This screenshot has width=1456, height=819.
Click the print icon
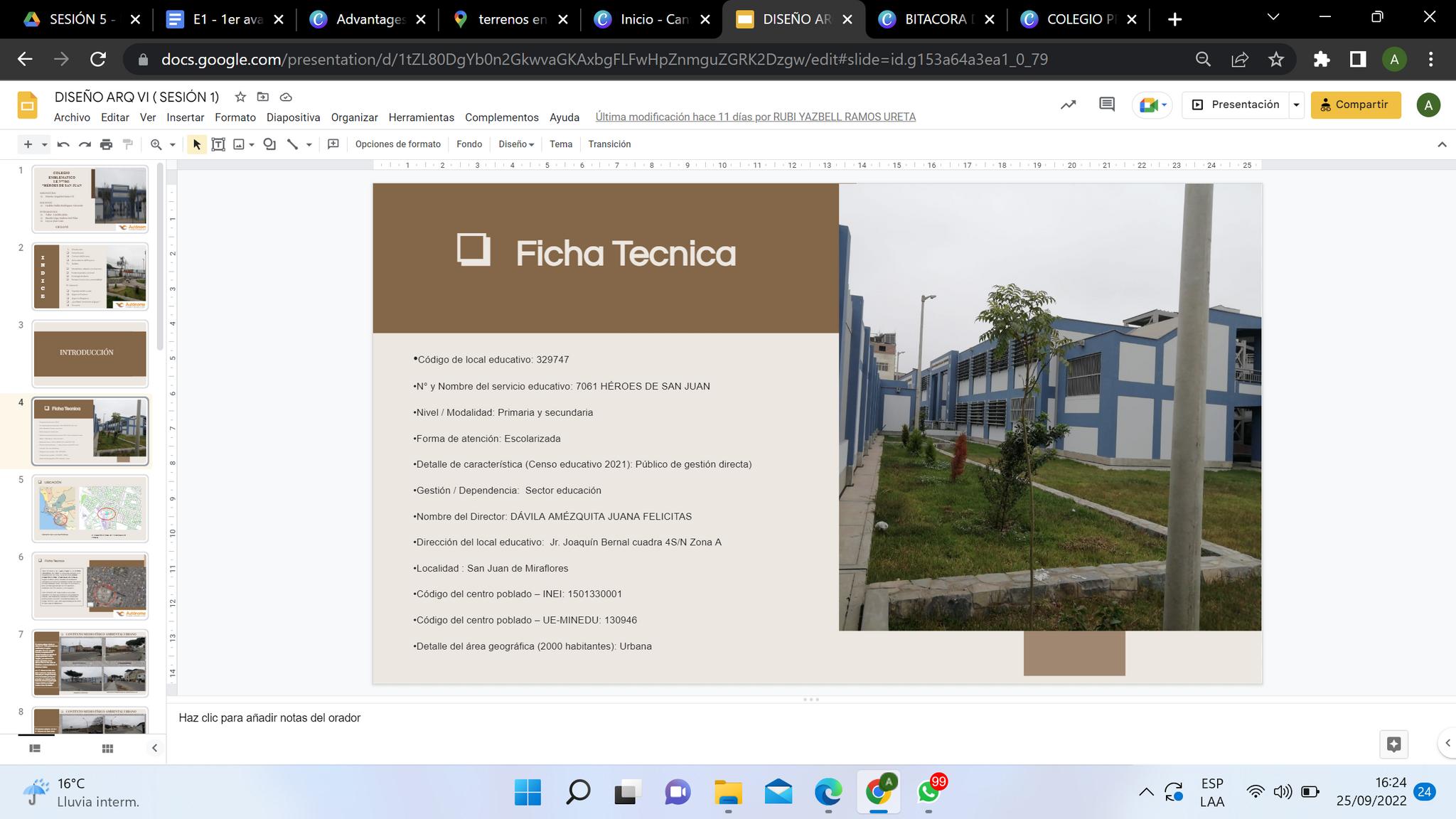[106, 144]
